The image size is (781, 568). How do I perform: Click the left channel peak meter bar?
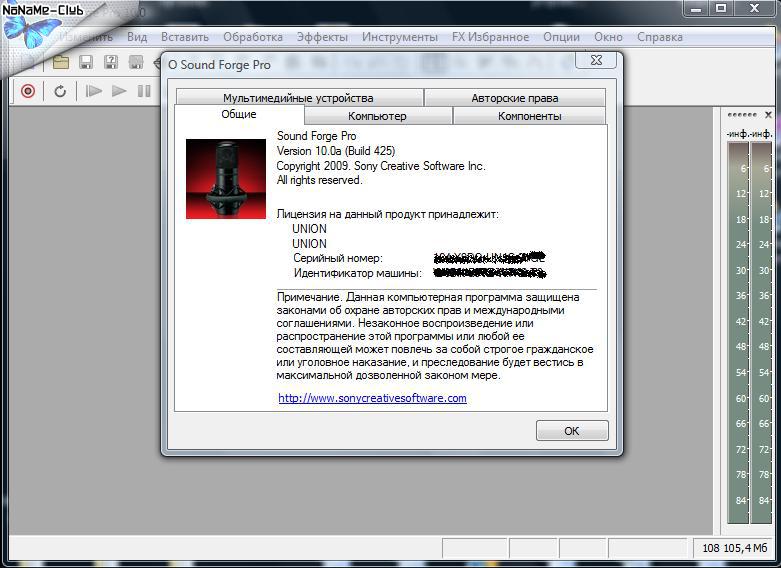click(x=738, y=332)
